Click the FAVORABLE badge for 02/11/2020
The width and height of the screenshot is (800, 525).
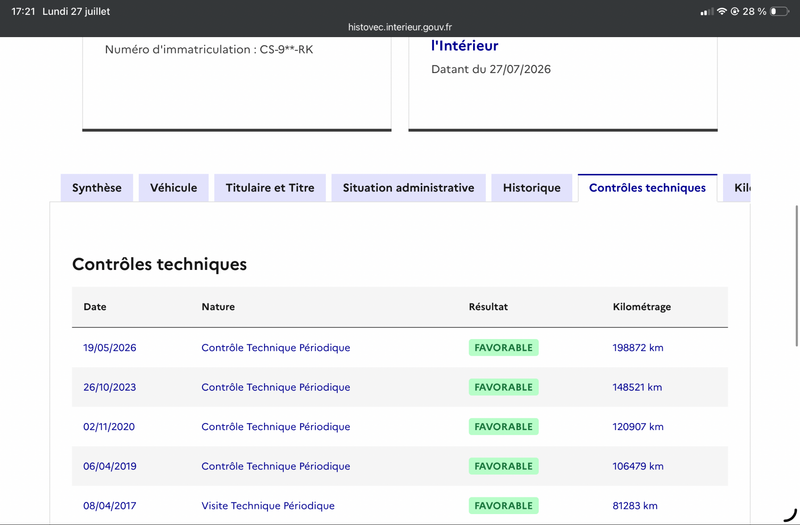(x=504, y=427)
